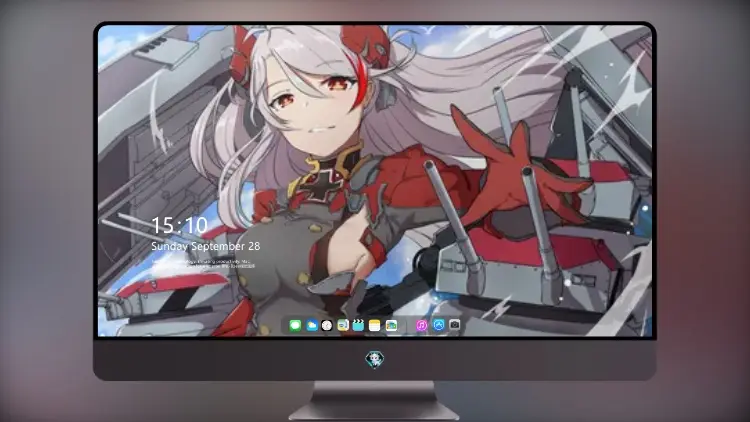The width and height of the screenshot is (750, 422).
Task: Launch the Clock app from the dock
Action: (327, 326)
